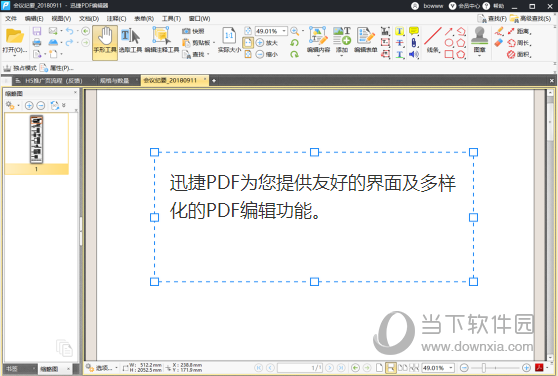Viewport: 558px width, 376px height.
Task: Attach a file with the paperclip icon
Action: click(x=414, y=43)
